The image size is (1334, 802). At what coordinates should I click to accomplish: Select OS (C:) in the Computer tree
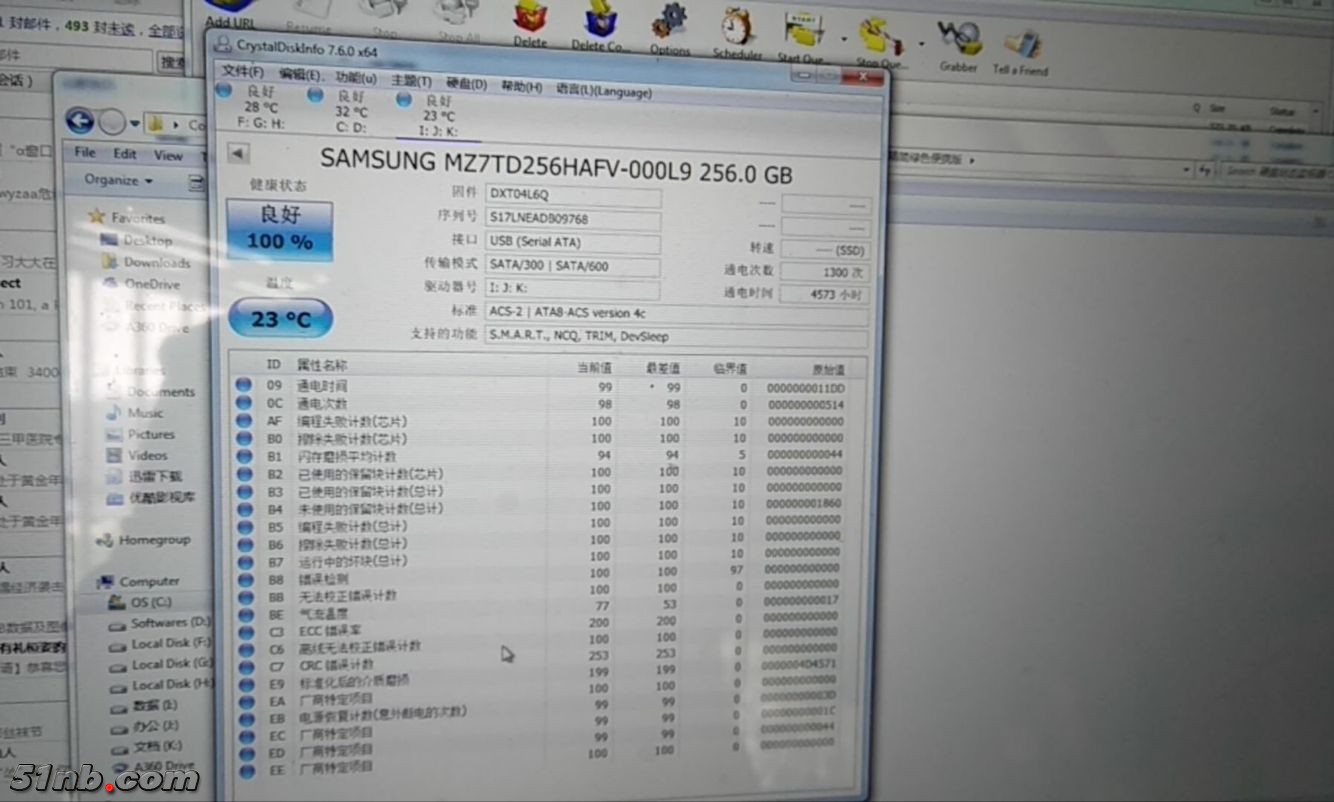click(x=150, y=602)
